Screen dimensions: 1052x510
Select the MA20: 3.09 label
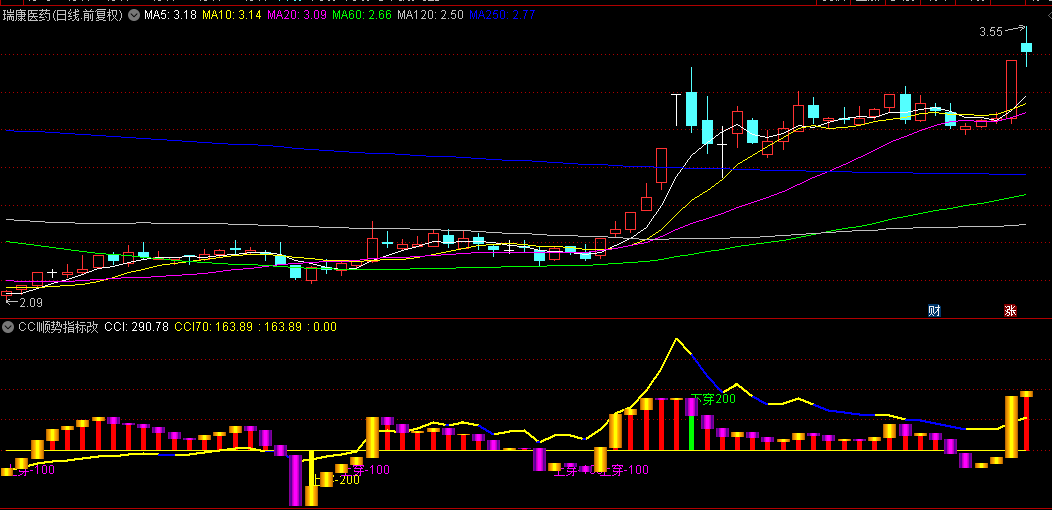coord(297,14)
